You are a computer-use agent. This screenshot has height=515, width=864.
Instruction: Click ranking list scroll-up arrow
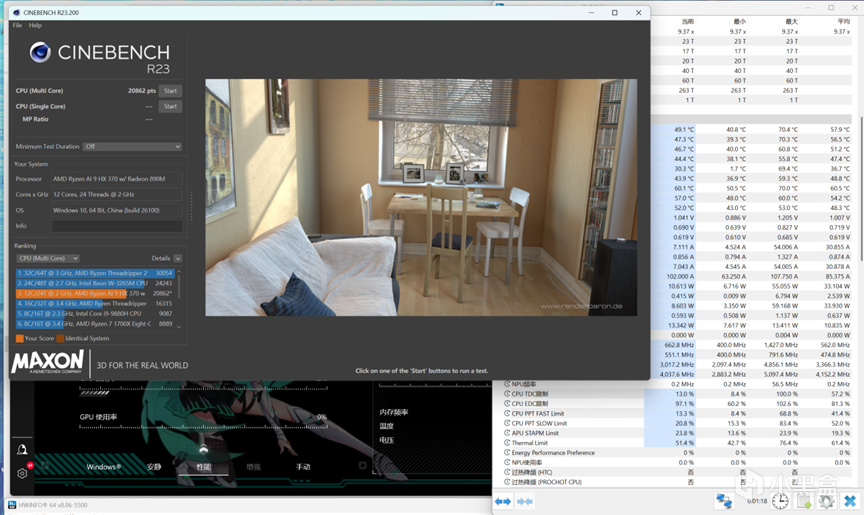pyautogui.click(x=179, y=272)
